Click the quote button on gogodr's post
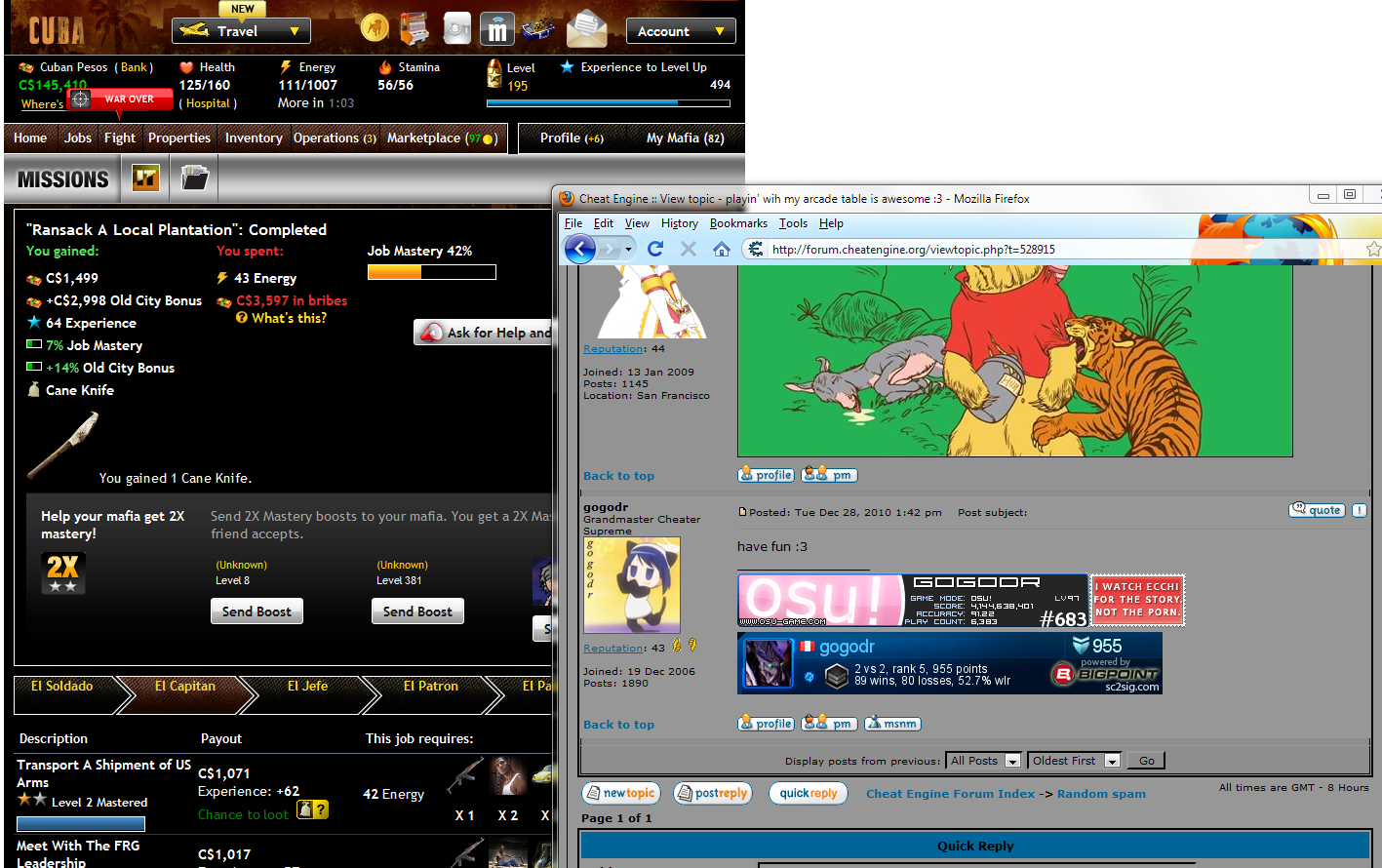The image size is (1382, 868). coord(1318,510)
